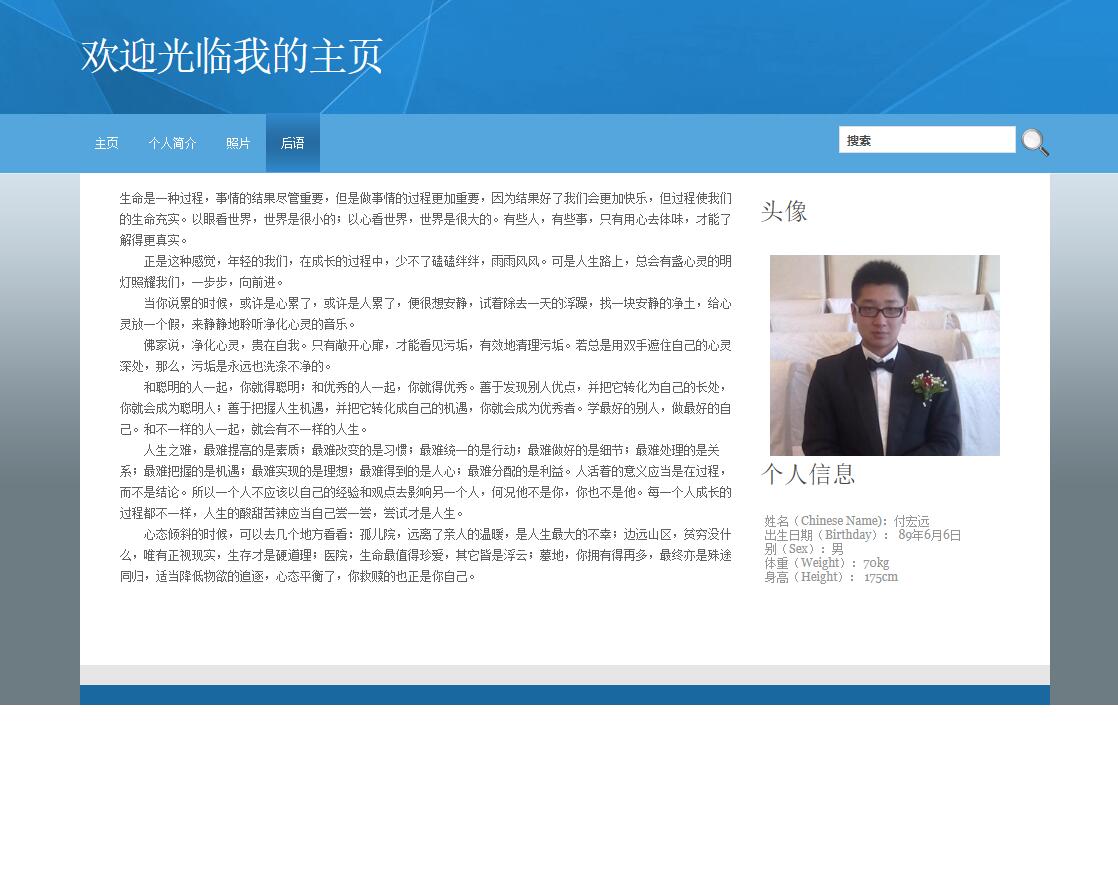The height and width of the screenshot is (869, 1118).
Task: Click the paragraph starting with 人生之难
Action: [x=425, y=481]
